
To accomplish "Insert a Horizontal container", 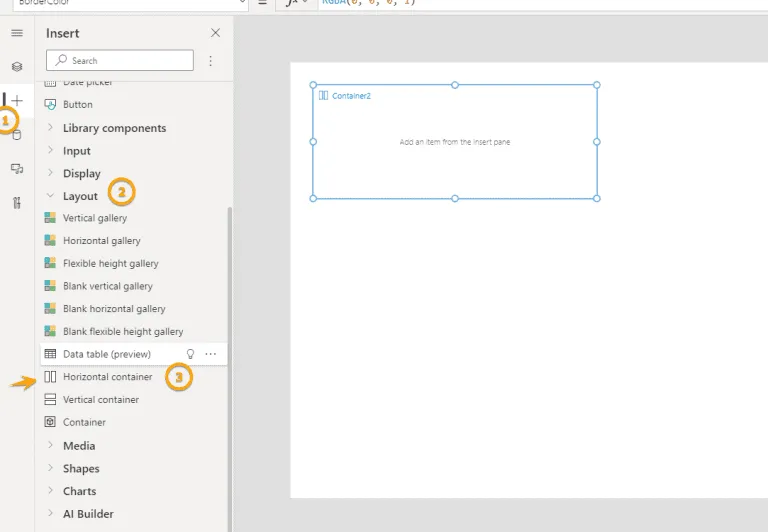I will pyautogui.click(x=107, y=377).
